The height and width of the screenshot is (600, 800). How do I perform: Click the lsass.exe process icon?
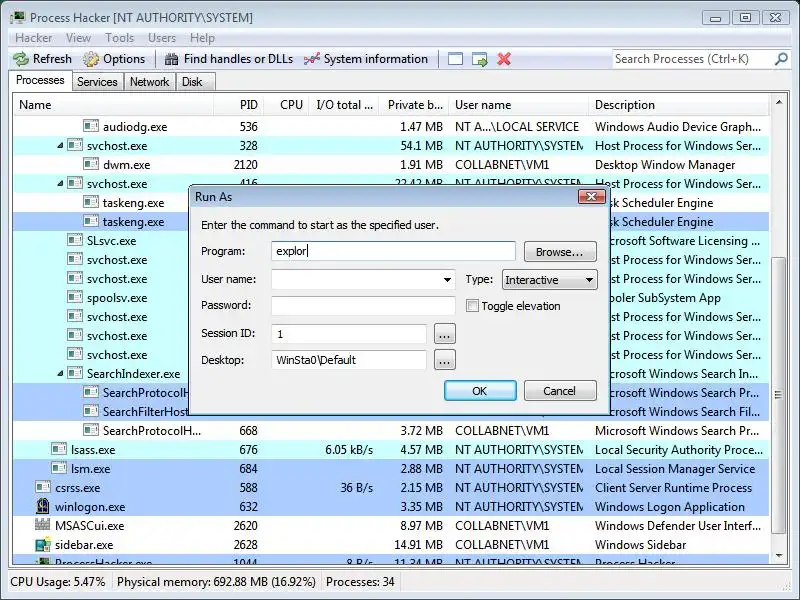tap(59, 449)
